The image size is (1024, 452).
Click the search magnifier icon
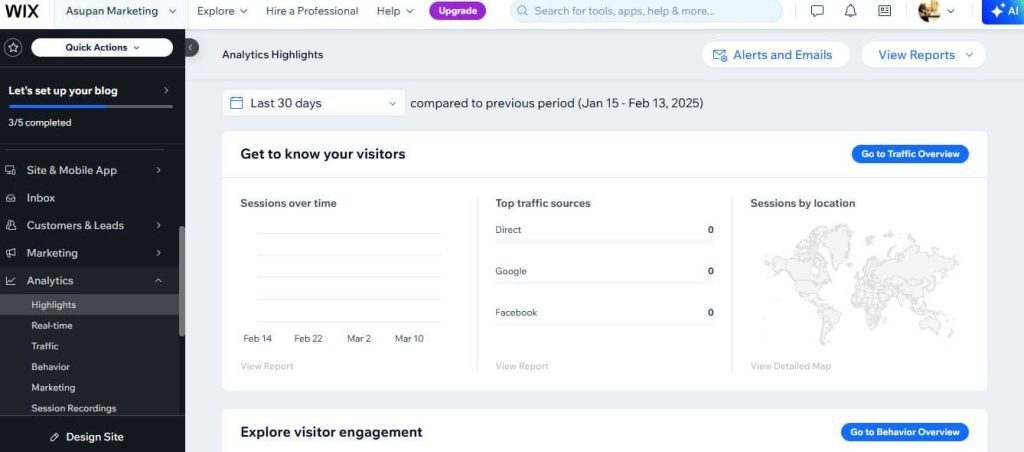point(523,11)
